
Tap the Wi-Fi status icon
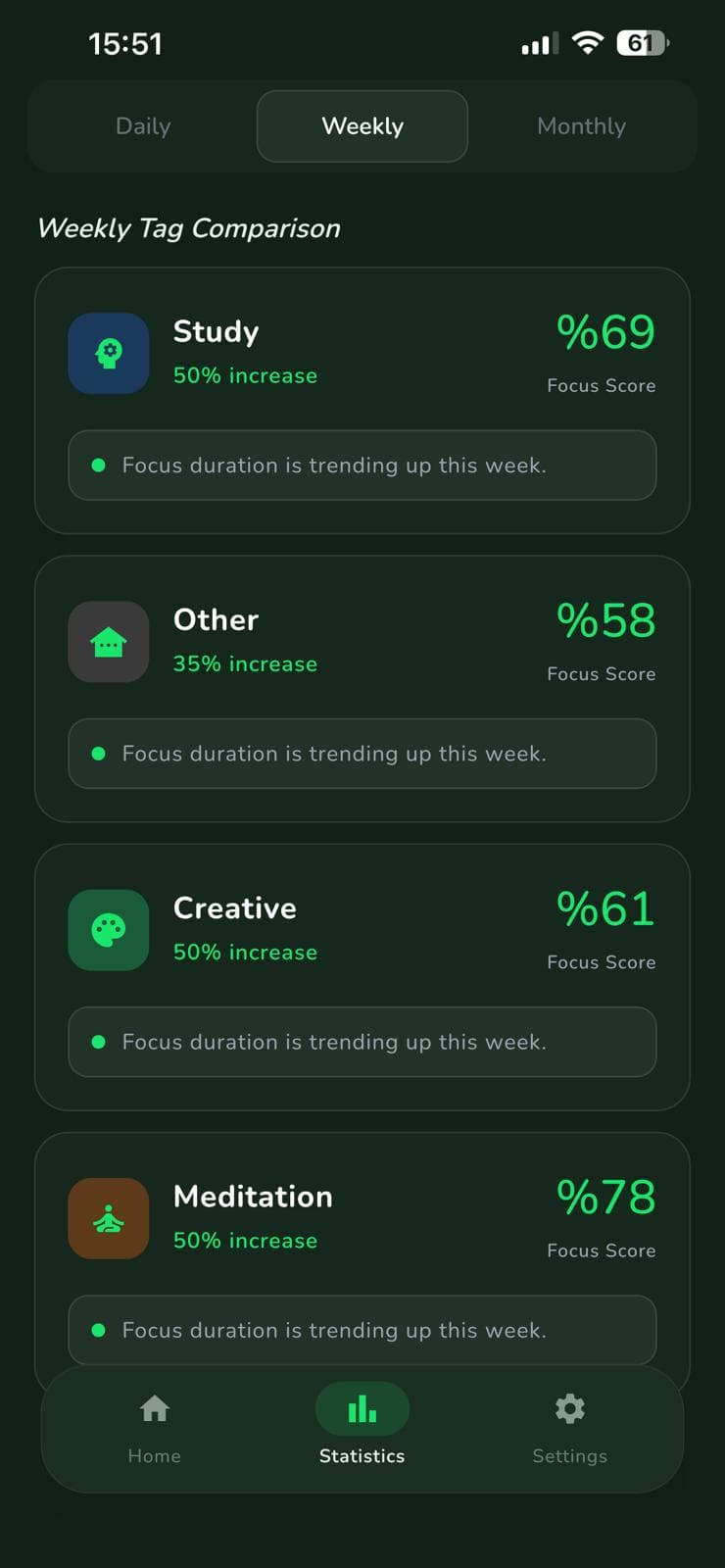588,43
